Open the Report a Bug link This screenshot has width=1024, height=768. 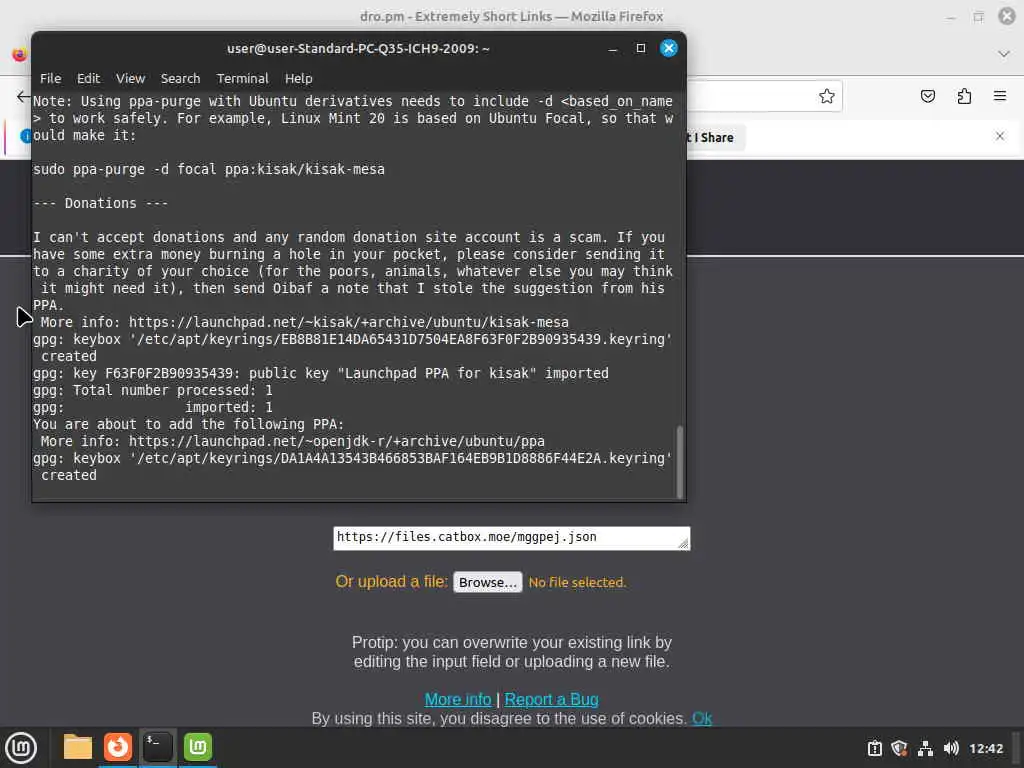click(x=551, y=699)
